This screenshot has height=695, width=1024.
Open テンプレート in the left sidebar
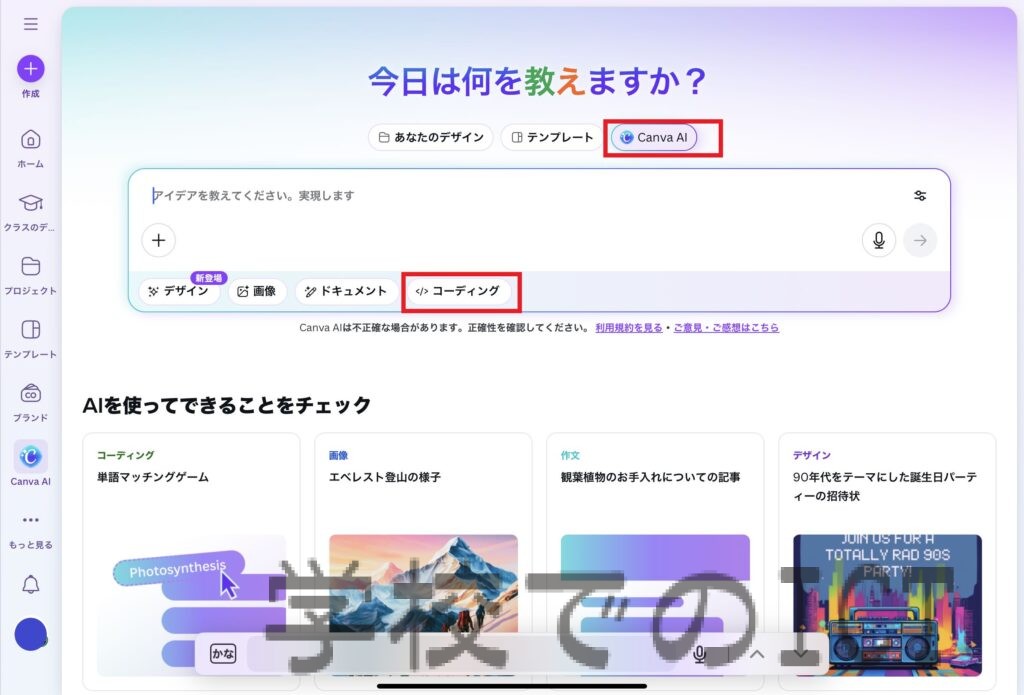pos(31,331)
